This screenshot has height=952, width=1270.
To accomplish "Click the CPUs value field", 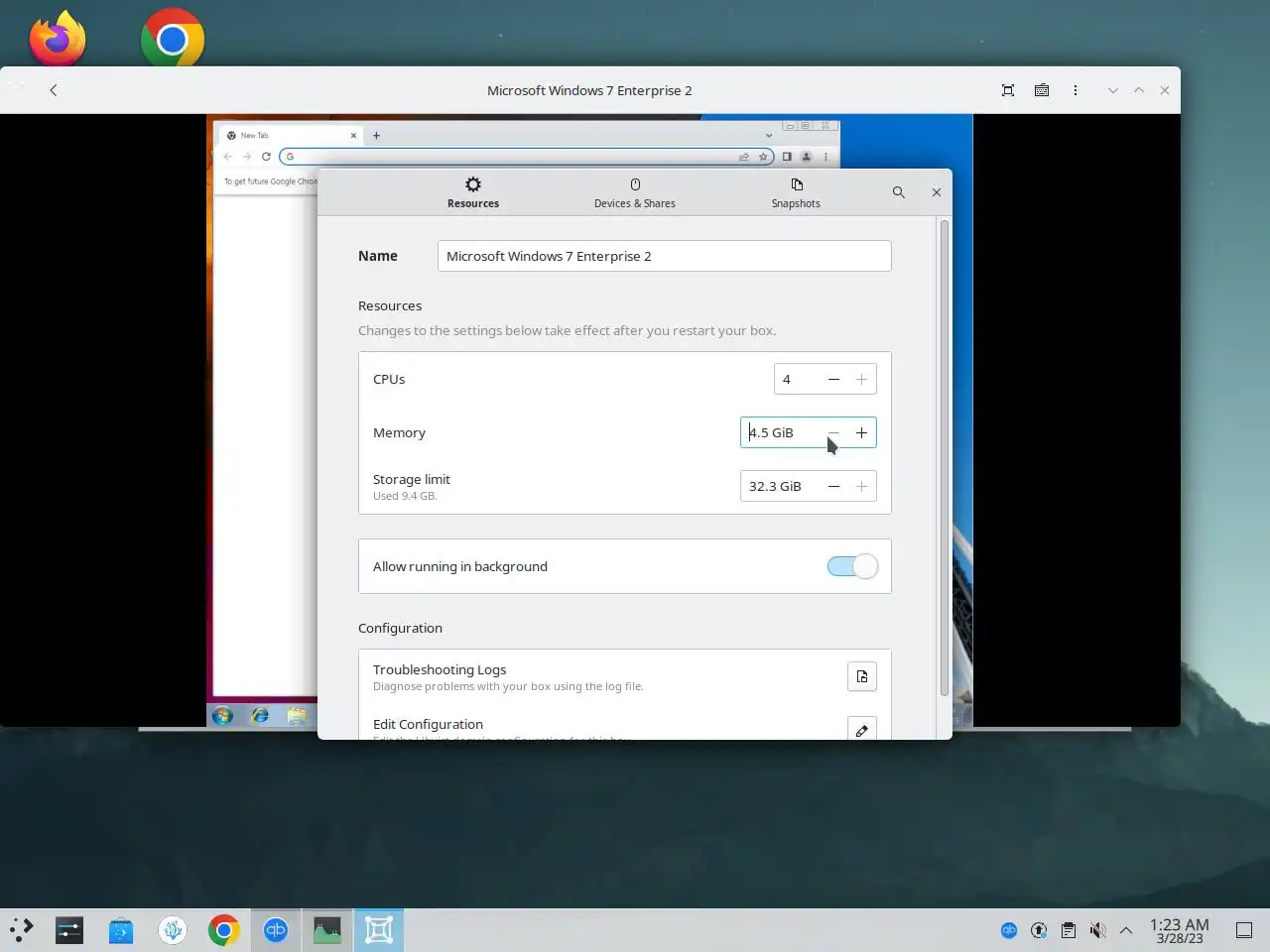I will click(798, 379).
